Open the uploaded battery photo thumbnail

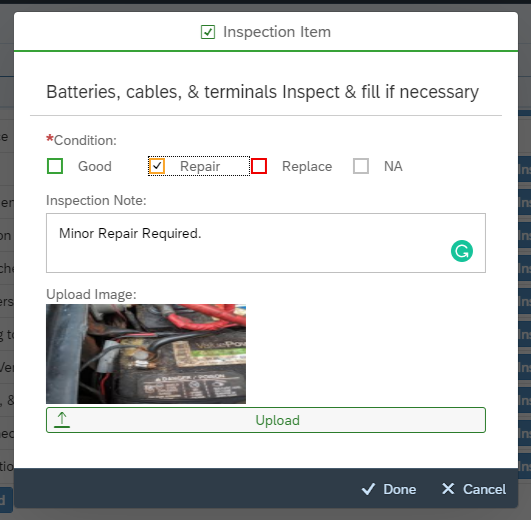[x=146, y=354]
